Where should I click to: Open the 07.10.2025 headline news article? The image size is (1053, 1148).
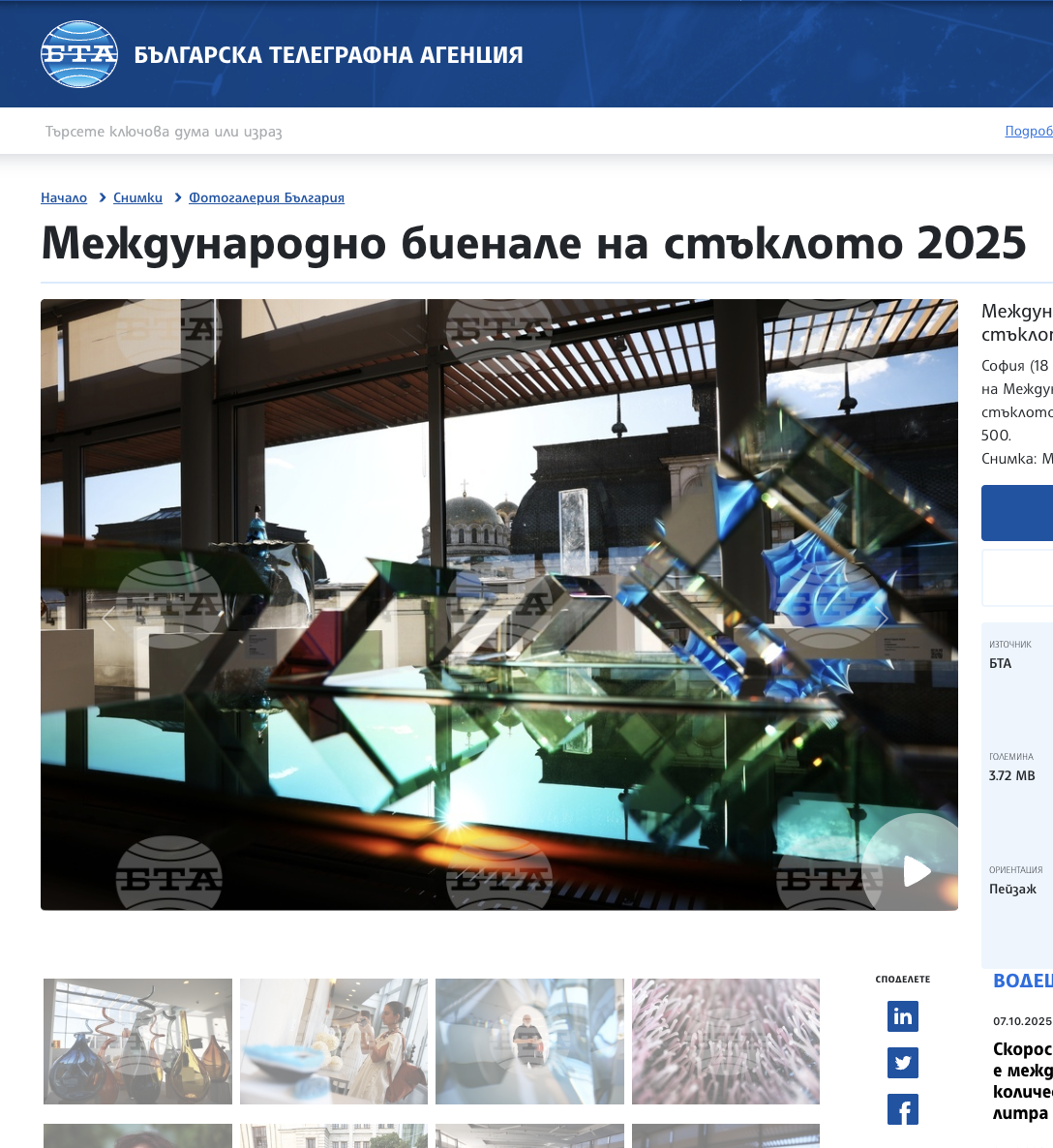(x=1022, y=1081)
